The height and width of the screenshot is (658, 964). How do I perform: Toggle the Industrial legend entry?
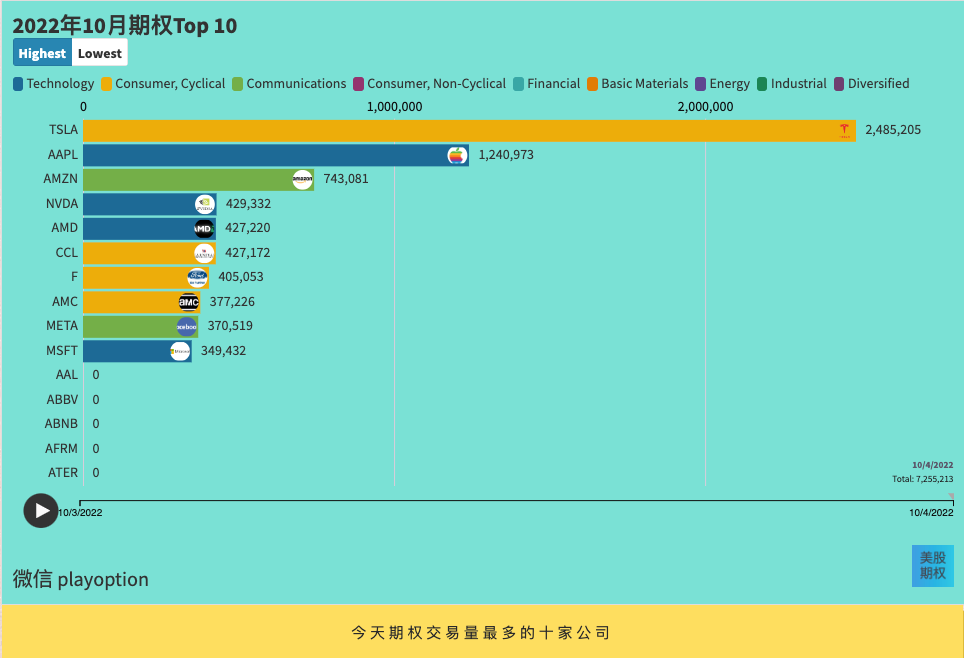point(792,84)
